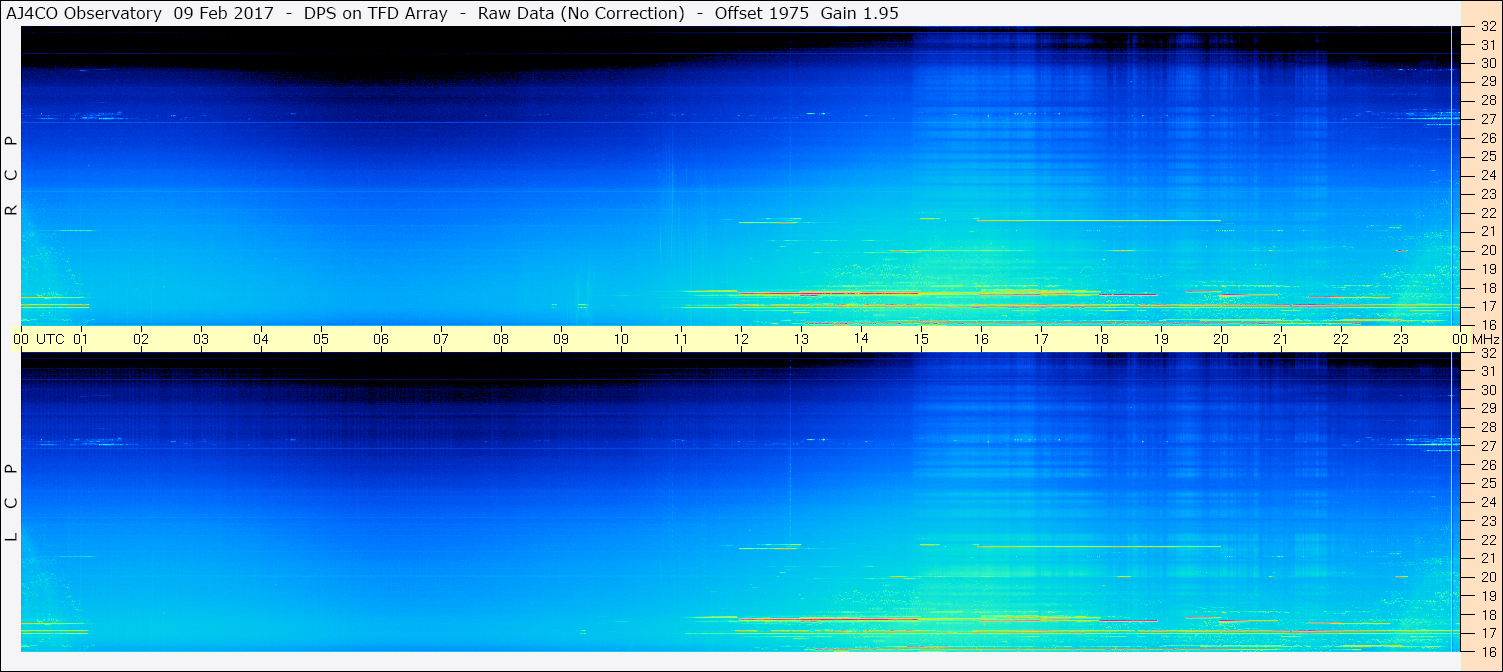
Task: Select the 13 hour marker
Action: point(801,339)
